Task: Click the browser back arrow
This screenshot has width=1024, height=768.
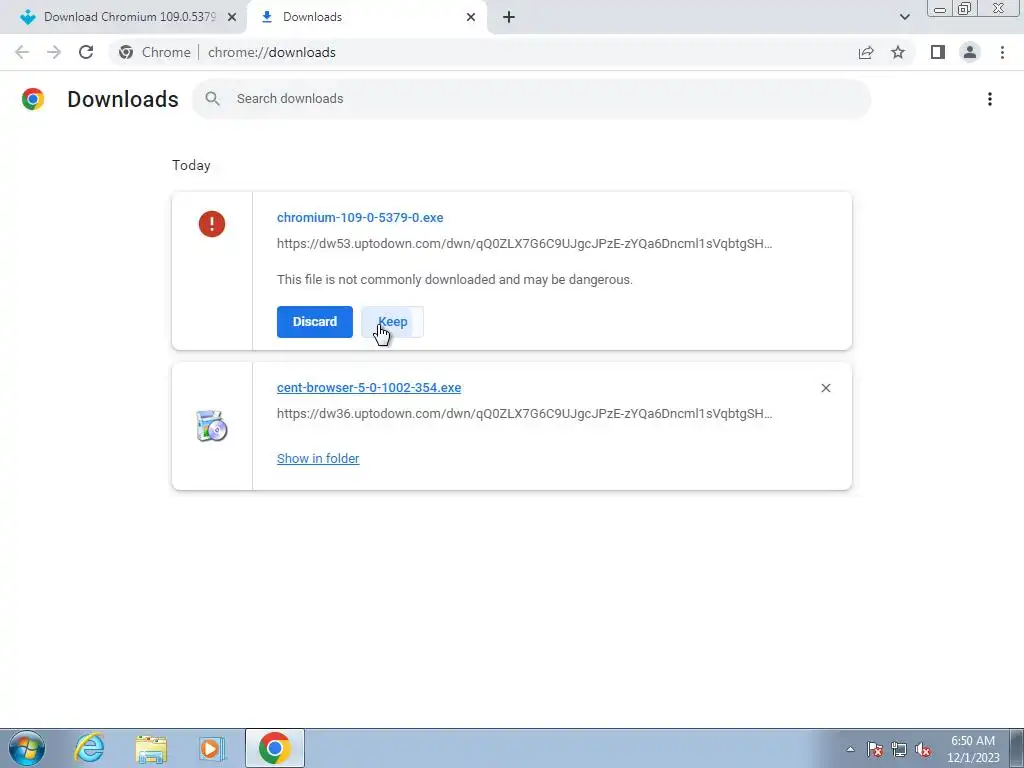Action: (x=22, y=52)
